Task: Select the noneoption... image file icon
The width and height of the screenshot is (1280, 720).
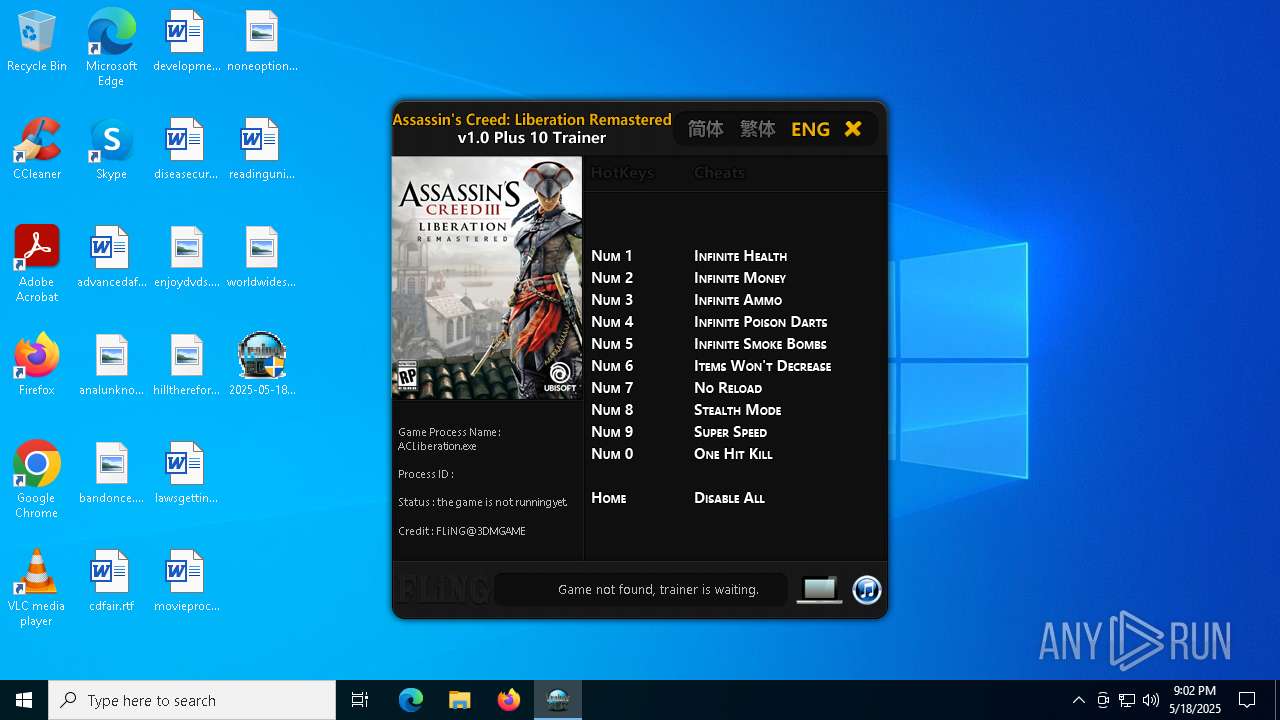Action: pos(262,42)
